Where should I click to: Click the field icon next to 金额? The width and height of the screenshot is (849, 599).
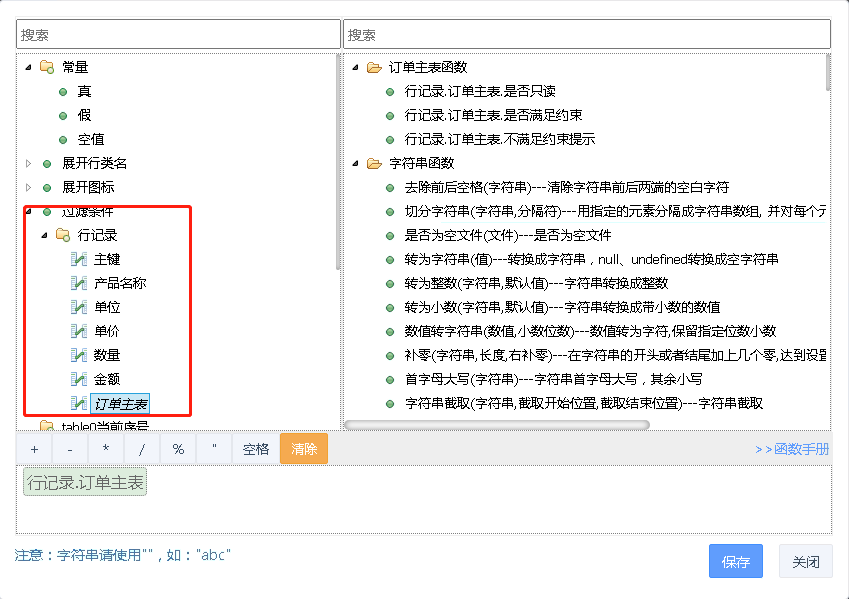tap(79, 379)
